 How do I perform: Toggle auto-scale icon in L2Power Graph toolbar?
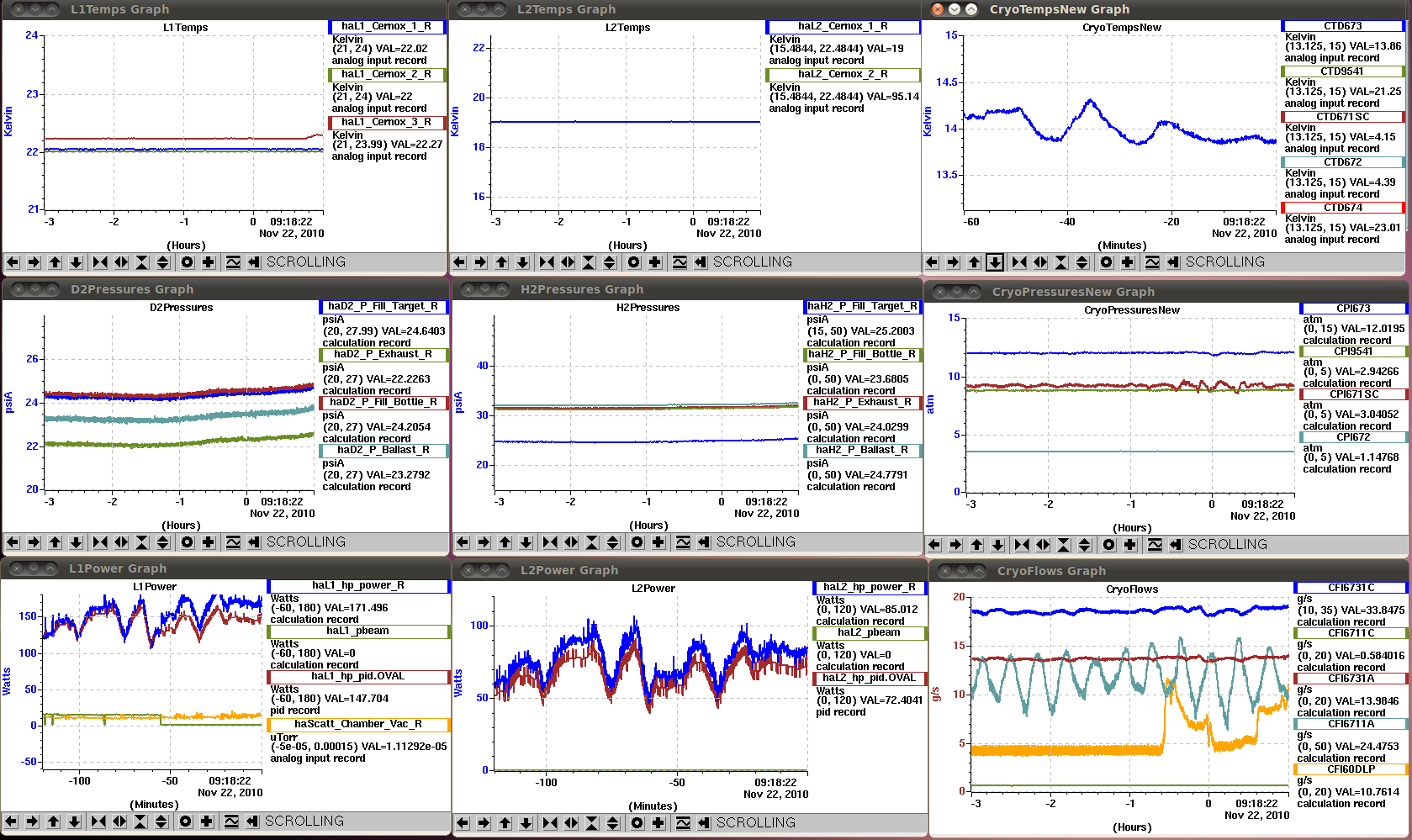[x=683, y=823]
